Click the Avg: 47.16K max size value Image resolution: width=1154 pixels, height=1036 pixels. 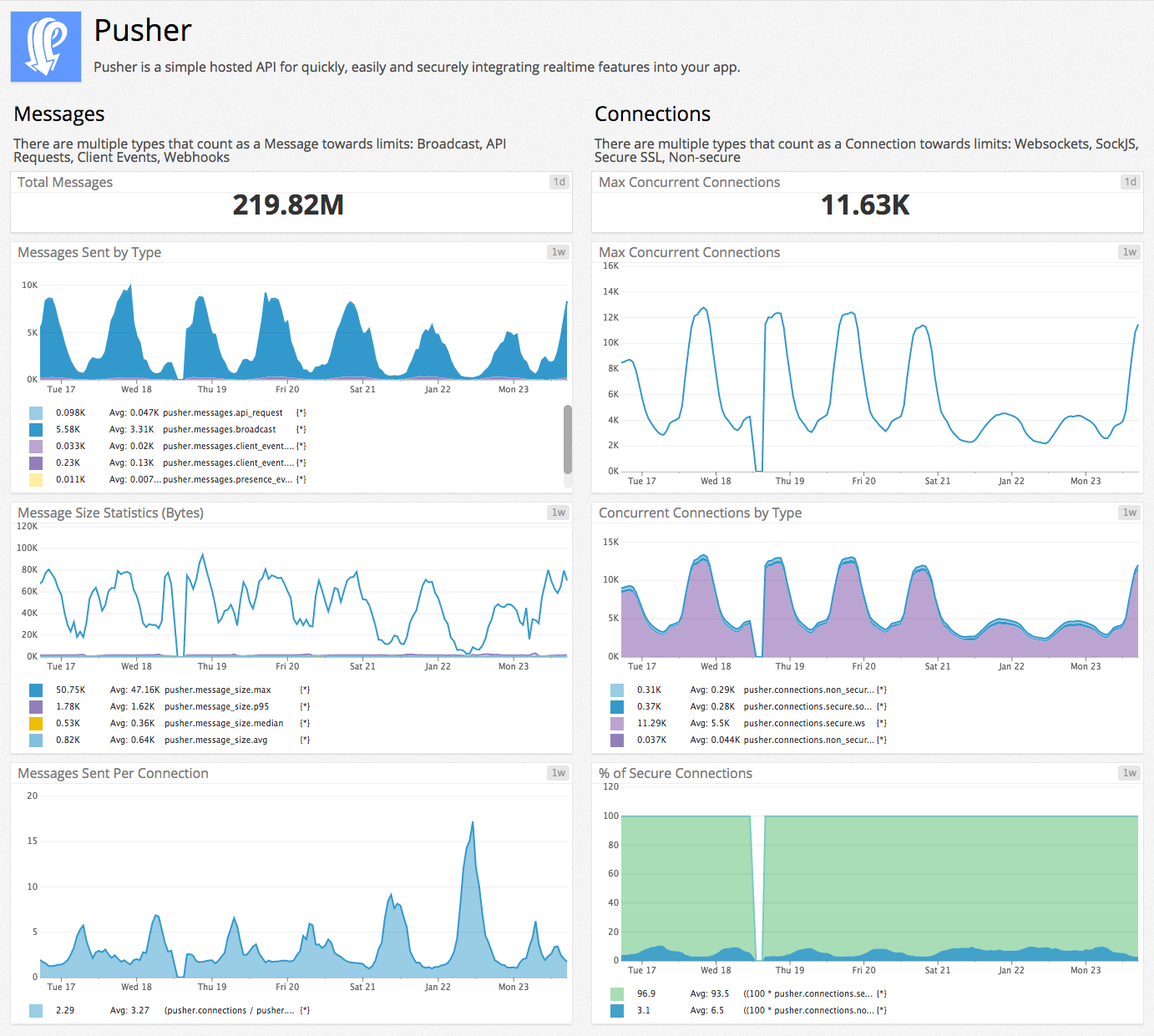[x=134, y=690]
